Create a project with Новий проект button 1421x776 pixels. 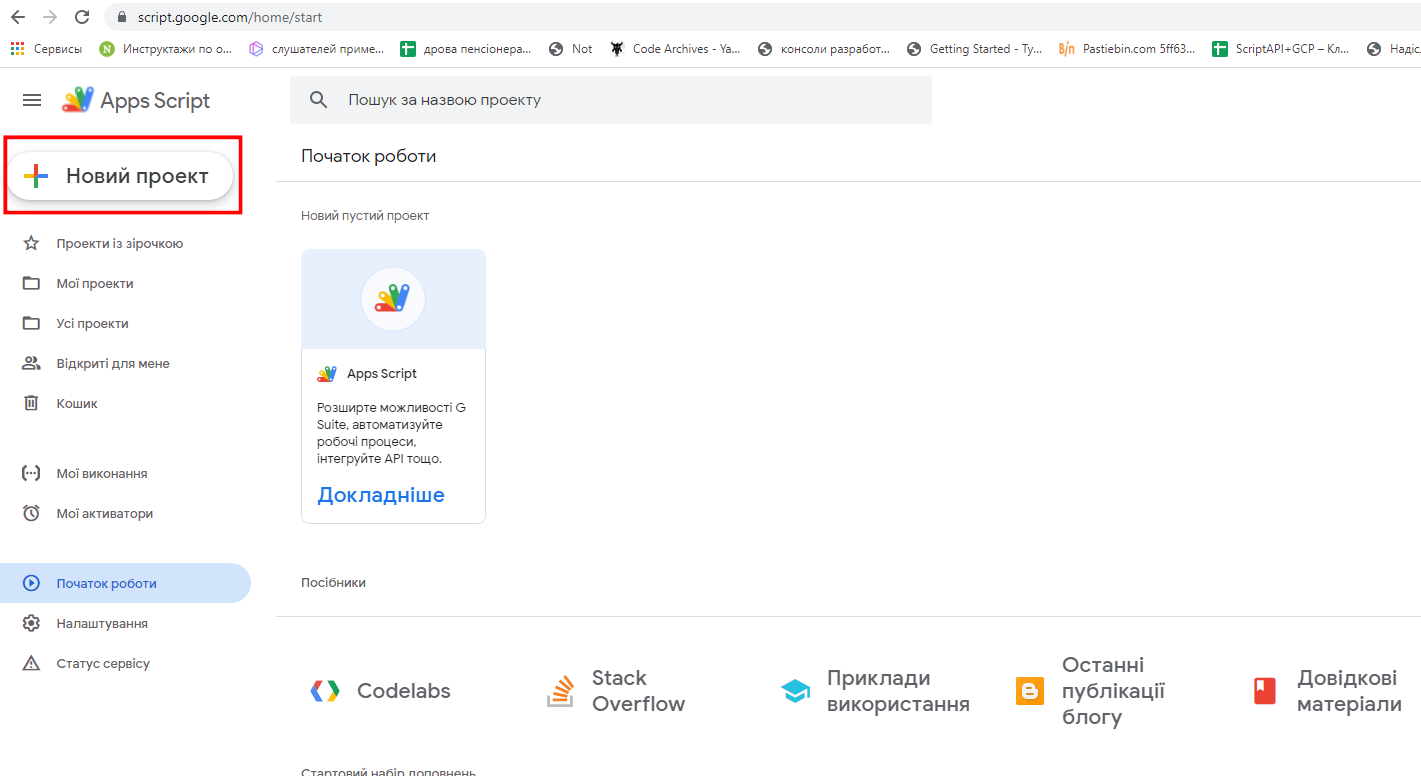pyautogui.click(x=121, y=176)
